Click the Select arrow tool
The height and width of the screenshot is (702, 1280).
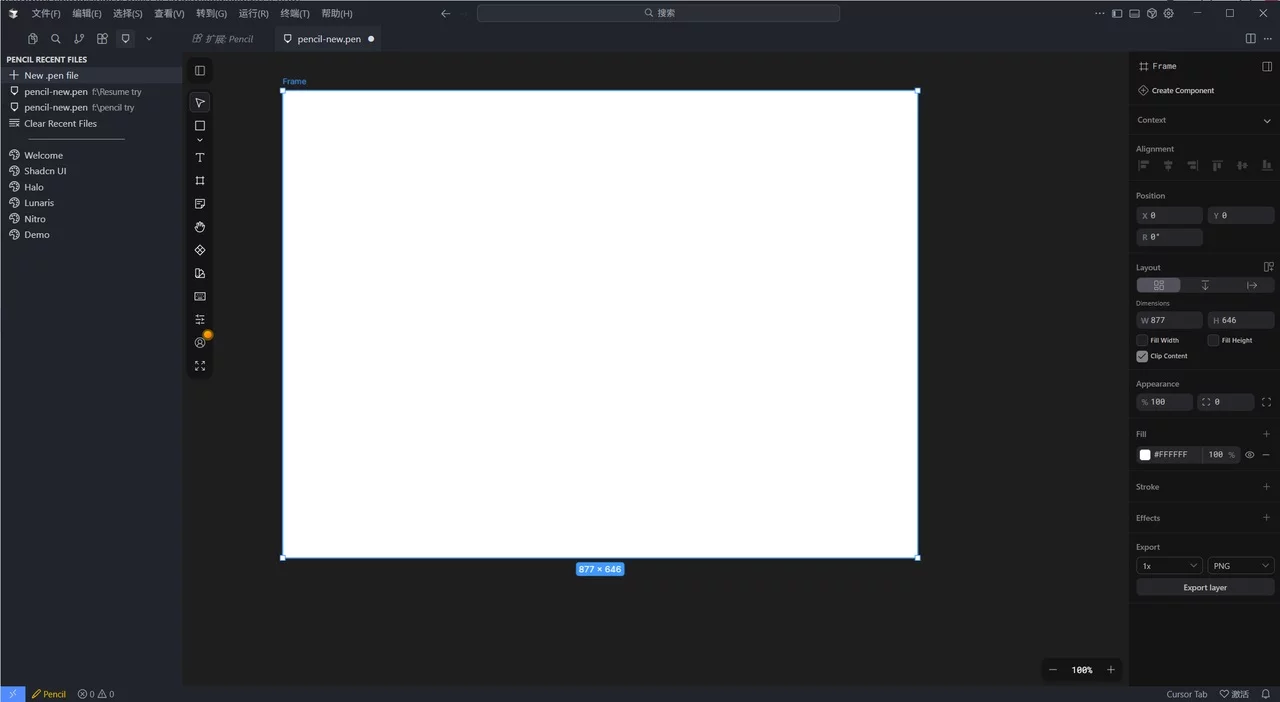click(200, 102)
